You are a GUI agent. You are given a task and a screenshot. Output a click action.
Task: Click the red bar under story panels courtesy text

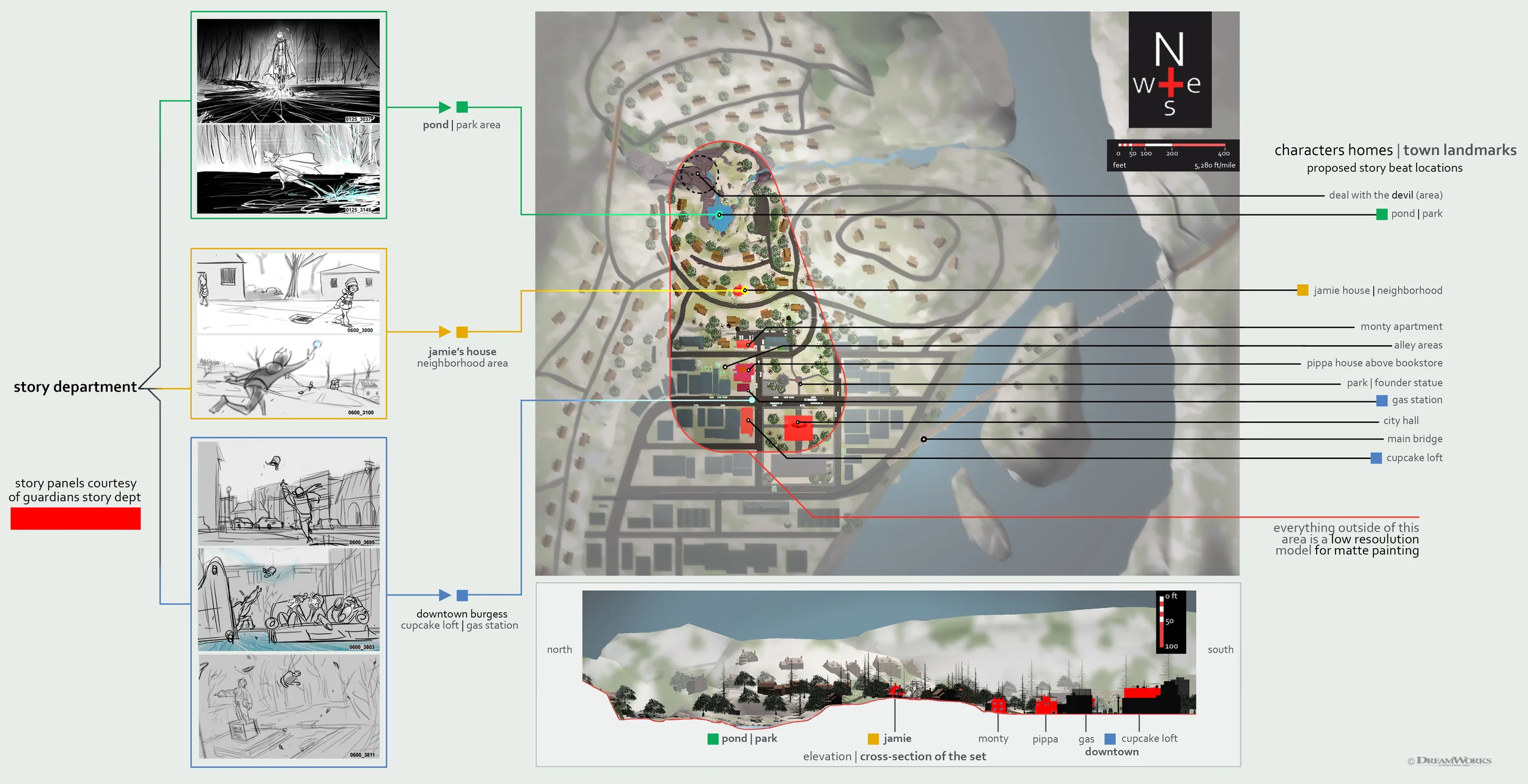(75, 518)
